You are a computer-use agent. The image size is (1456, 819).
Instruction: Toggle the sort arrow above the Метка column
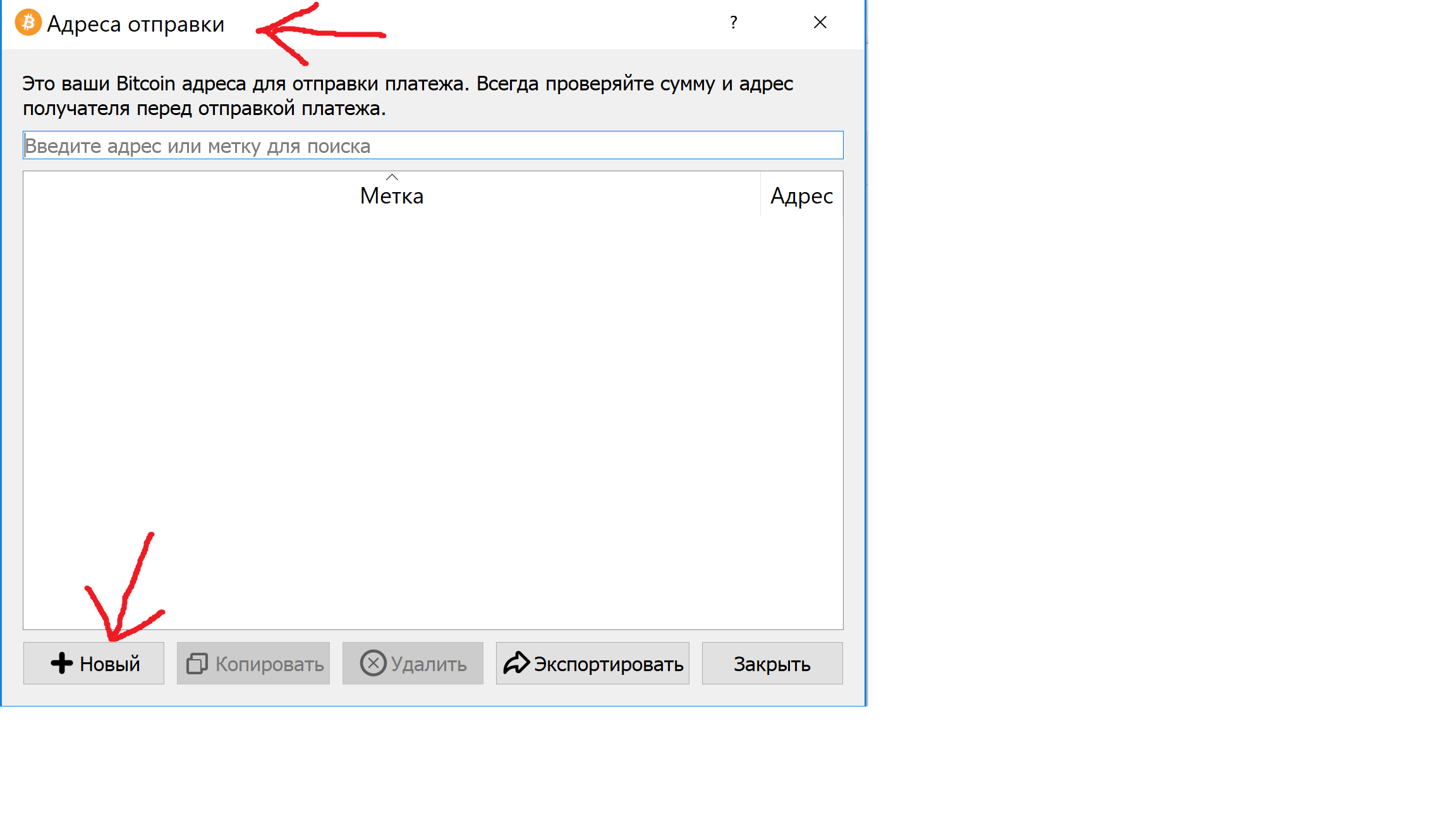392,178
